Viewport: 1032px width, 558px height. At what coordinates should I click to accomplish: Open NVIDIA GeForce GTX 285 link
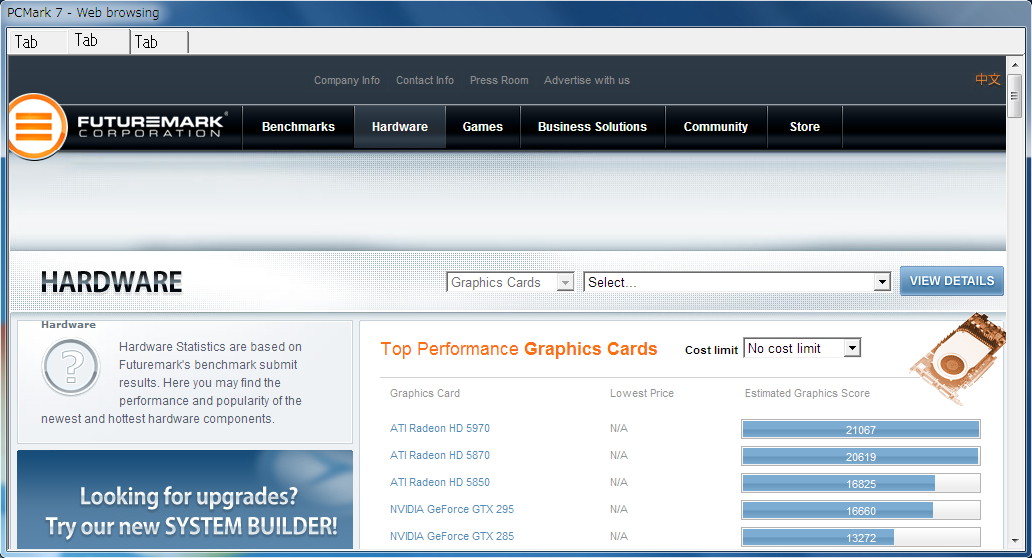(452, 536)
